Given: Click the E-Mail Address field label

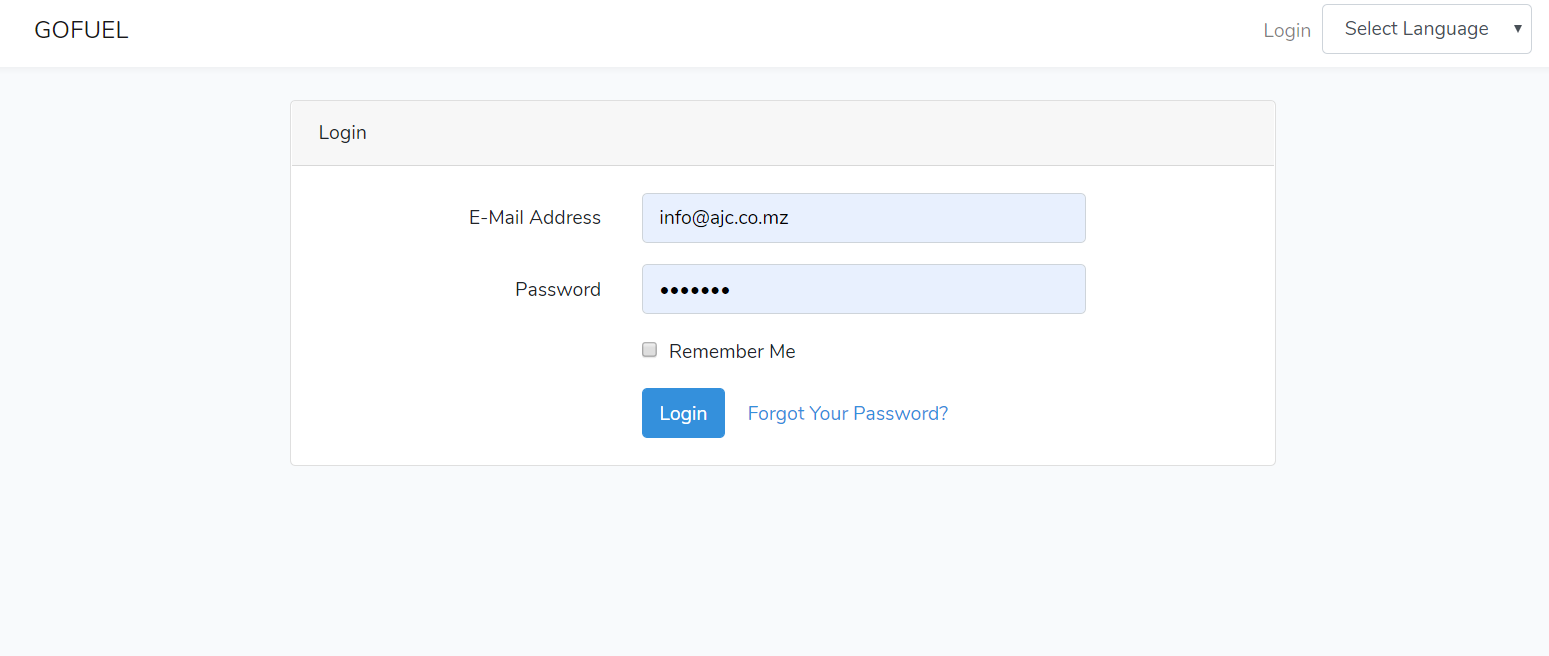Looking at the screenshot, I should (x=535, y=217).
